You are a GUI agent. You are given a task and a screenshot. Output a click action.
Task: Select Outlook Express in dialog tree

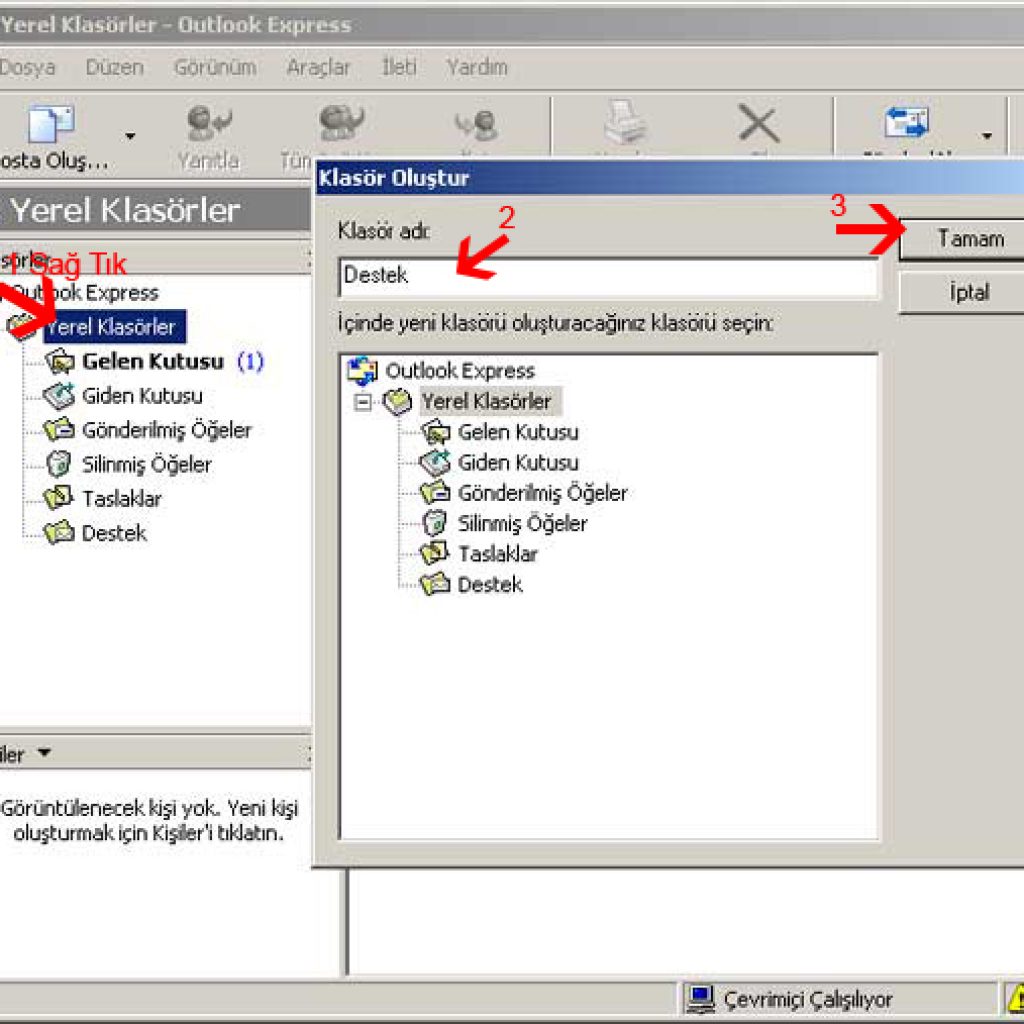pos(460,371)
